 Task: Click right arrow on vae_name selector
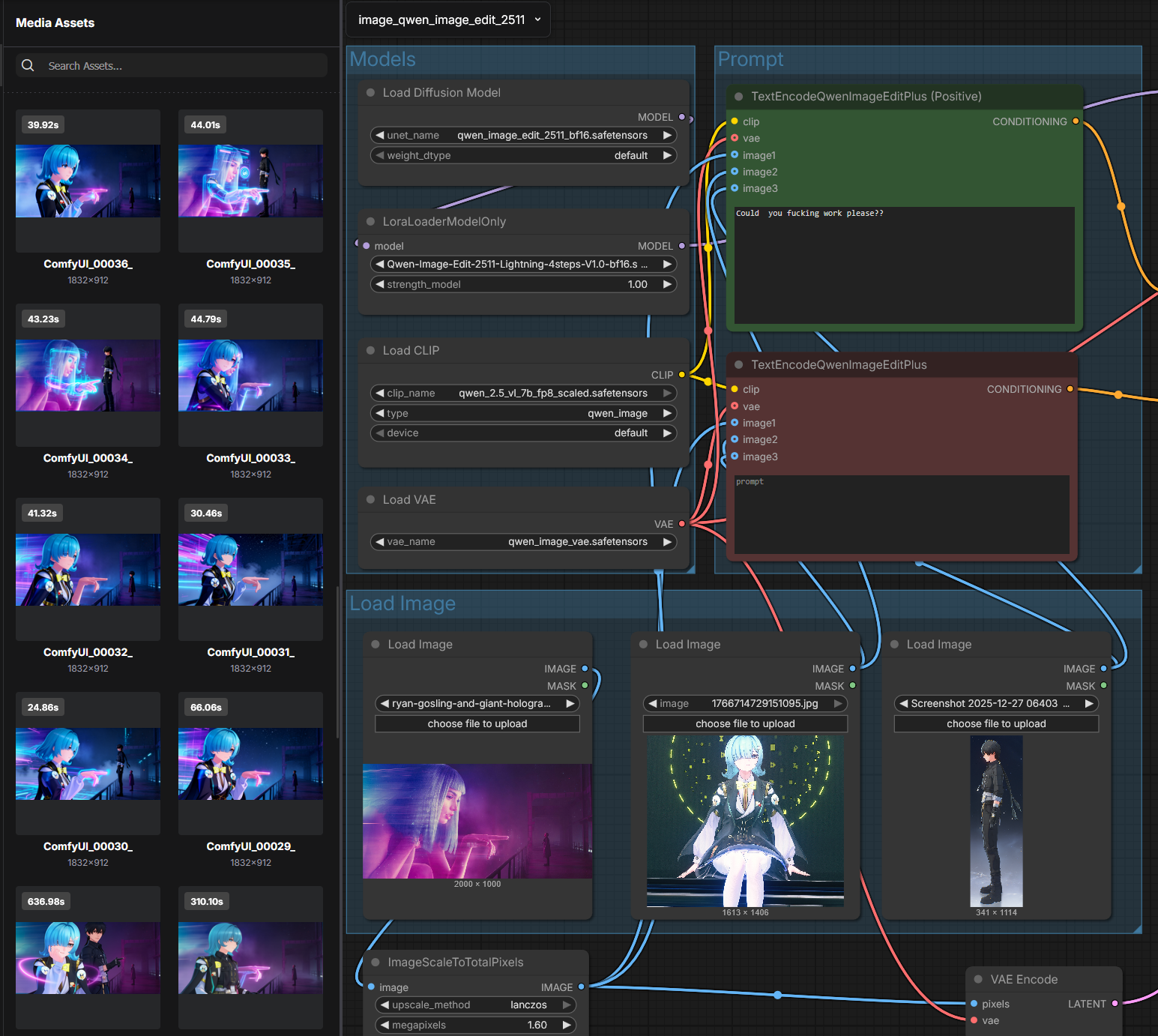(x=666, y=542)
